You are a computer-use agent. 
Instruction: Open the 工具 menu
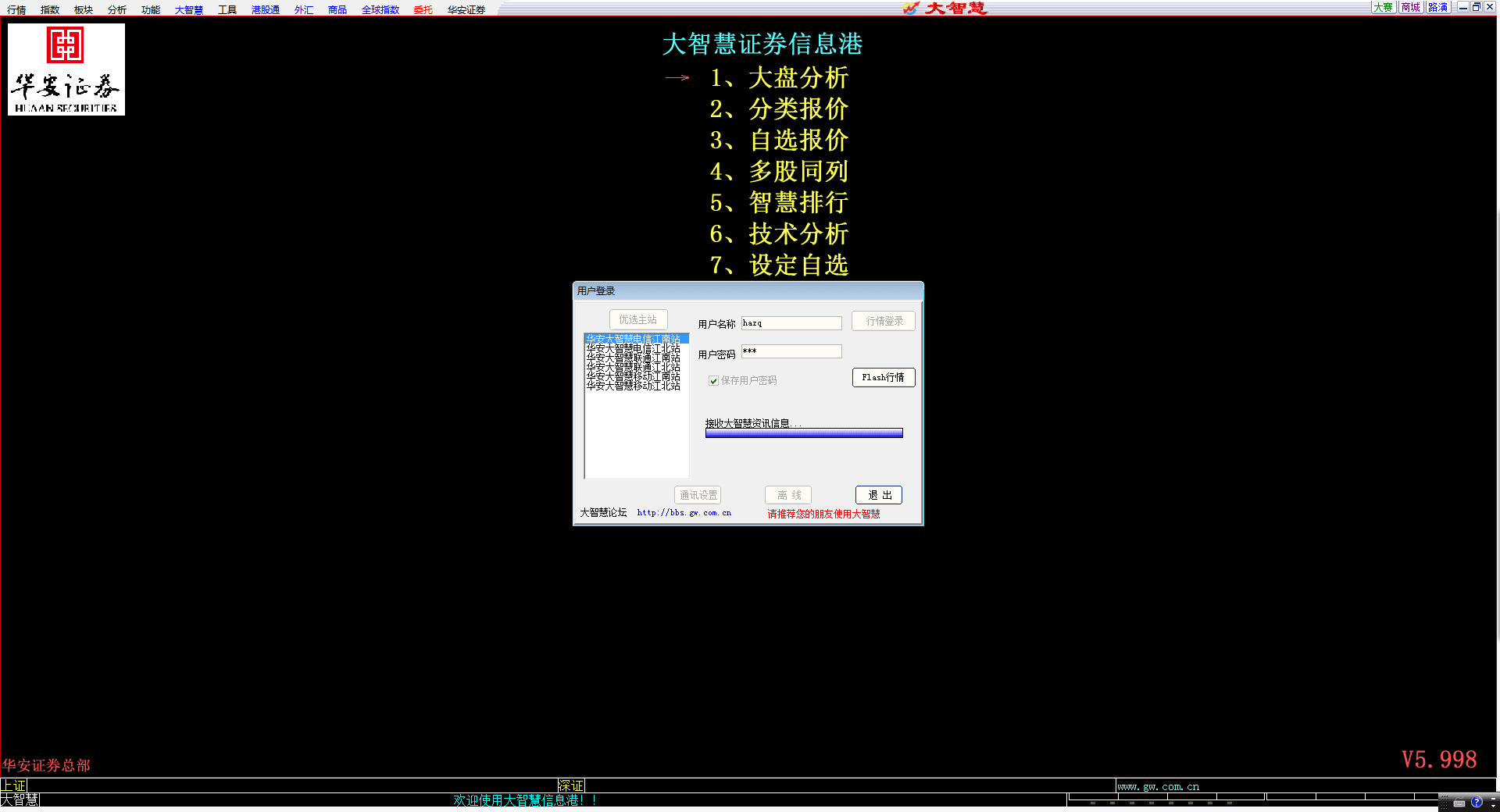pos(227,9)
